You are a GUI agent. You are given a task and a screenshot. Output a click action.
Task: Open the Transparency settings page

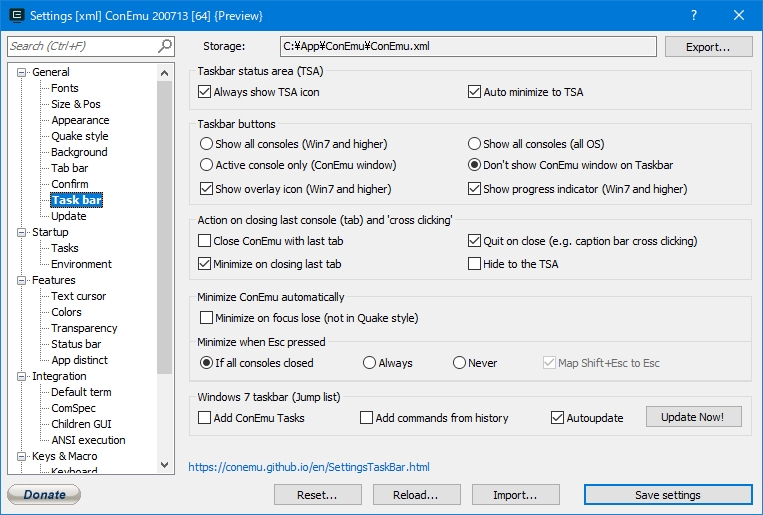(x=84, y=328)
